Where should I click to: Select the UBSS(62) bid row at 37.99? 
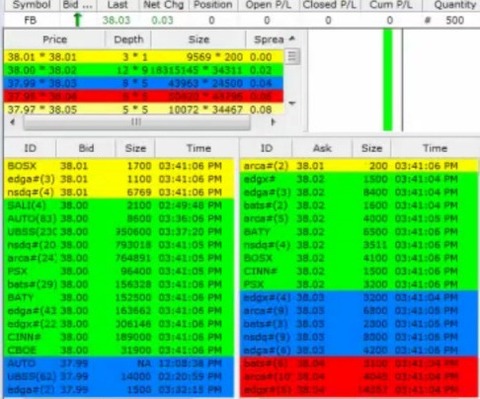(x=119, y=376)
